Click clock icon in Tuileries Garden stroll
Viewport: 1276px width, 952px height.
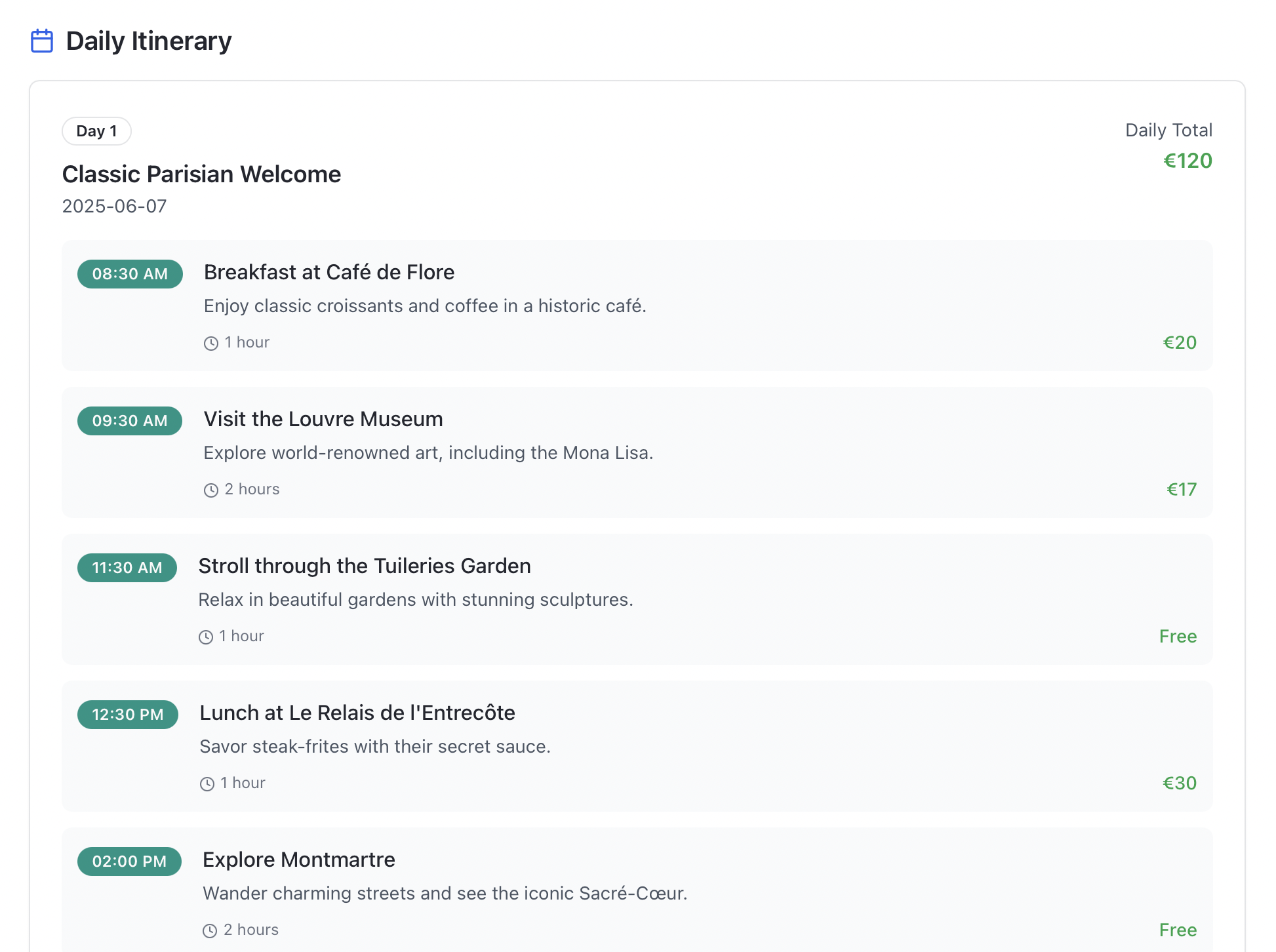tap(206, 637)
